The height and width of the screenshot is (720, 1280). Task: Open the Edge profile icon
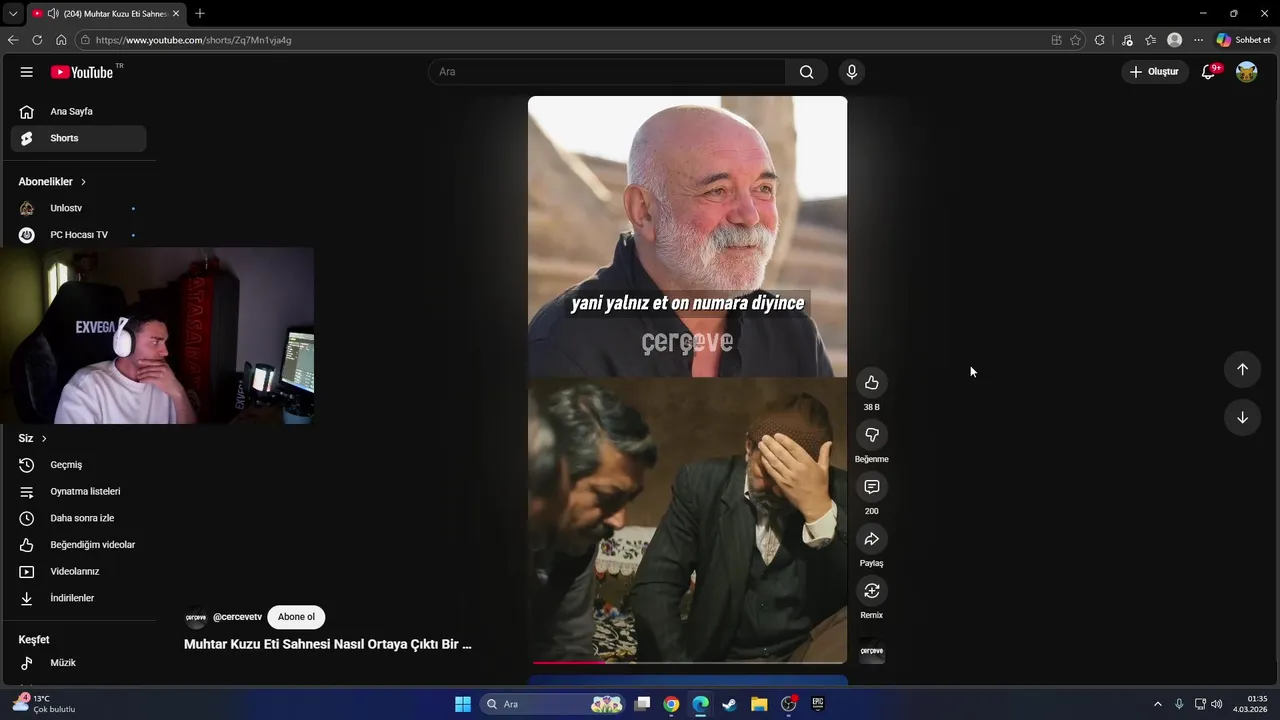[1175, 40]
